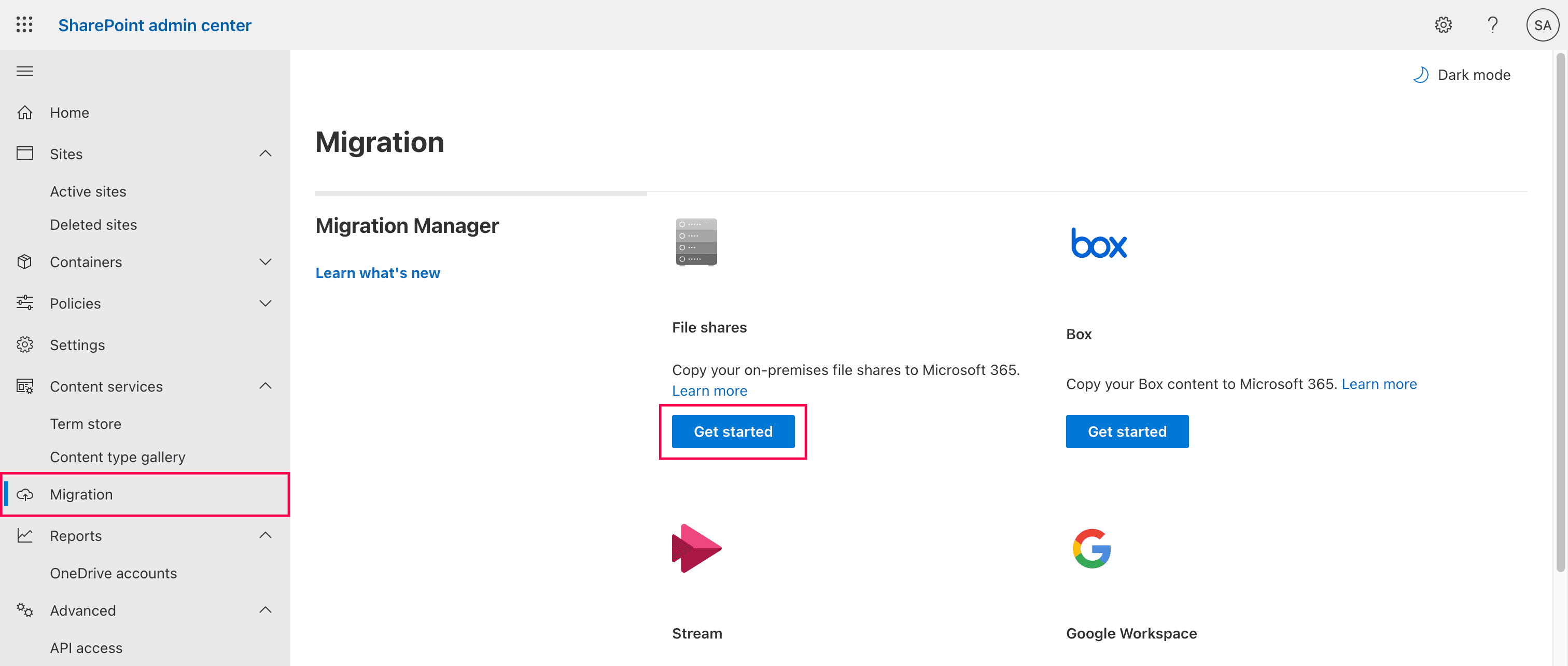Click the Box heading text
Screen dimensions: 1568x666
click(x=1079, y=334)
